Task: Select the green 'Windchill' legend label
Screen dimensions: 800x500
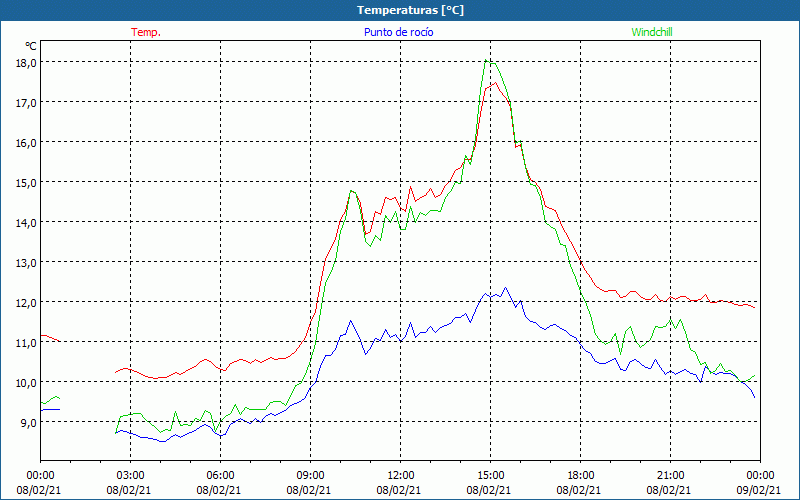Action: pyautogui.click(x=652, y=32)
